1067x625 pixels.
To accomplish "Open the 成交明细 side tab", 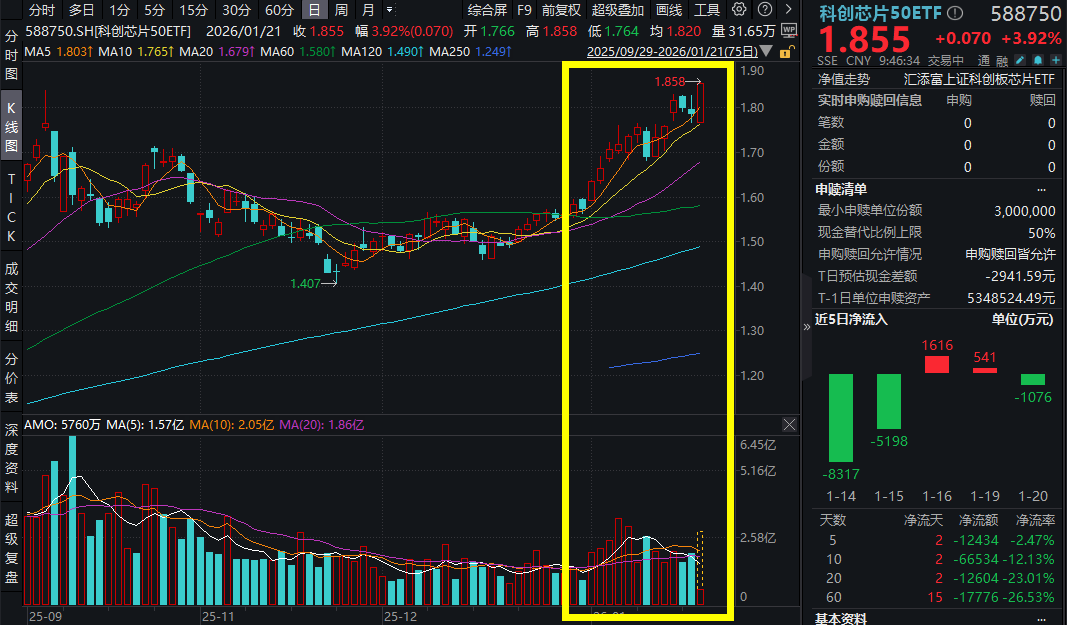I will coord(12,297).
